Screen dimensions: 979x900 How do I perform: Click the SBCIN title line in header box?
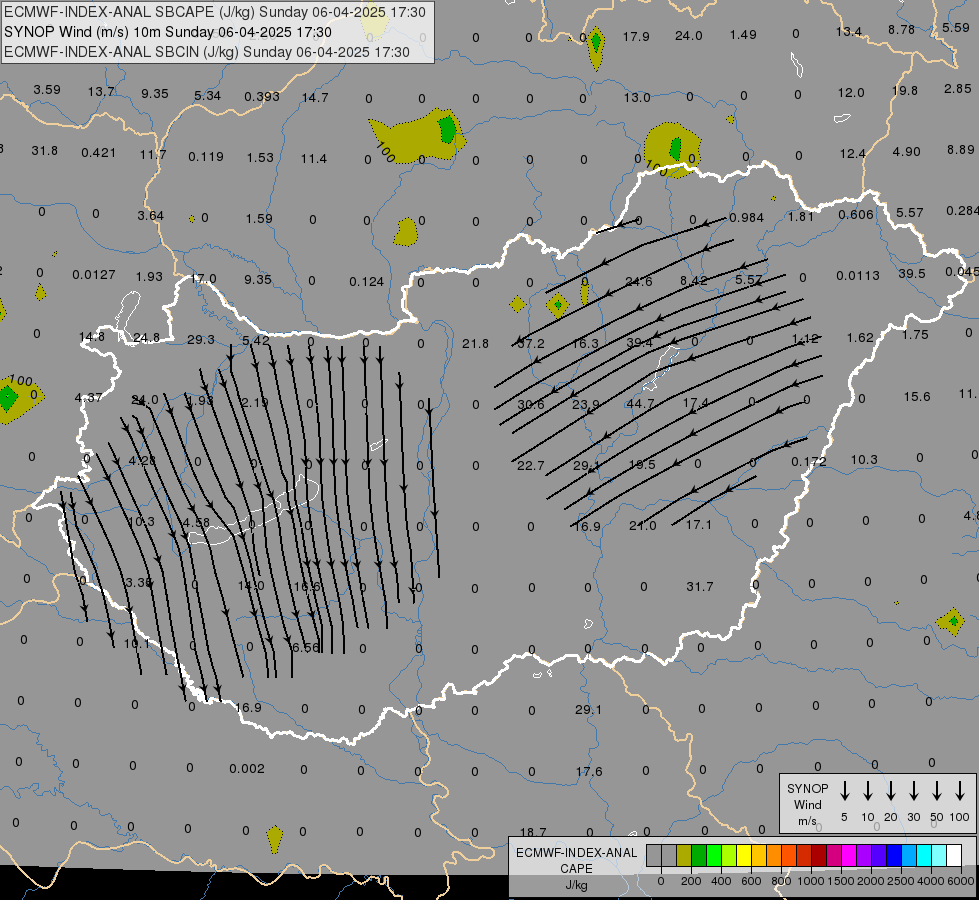(207, 52)
